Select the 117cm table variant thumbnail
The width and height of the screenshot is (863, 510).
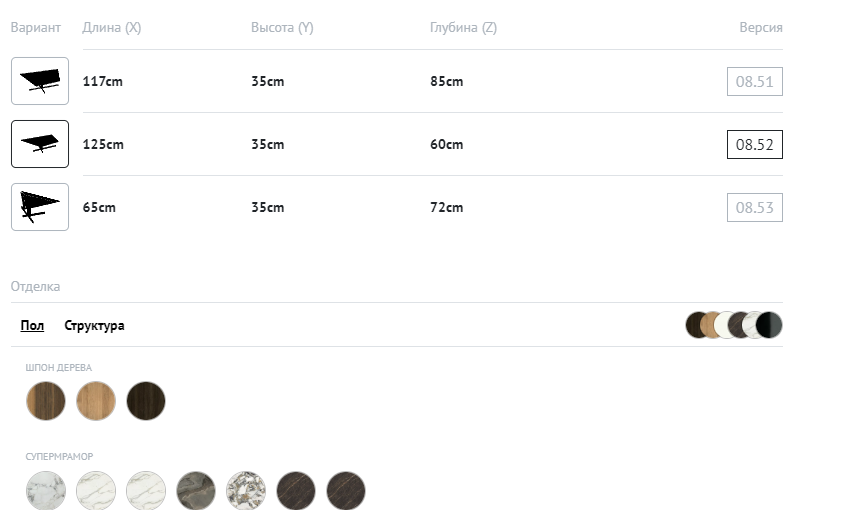[x=40, y=81]
